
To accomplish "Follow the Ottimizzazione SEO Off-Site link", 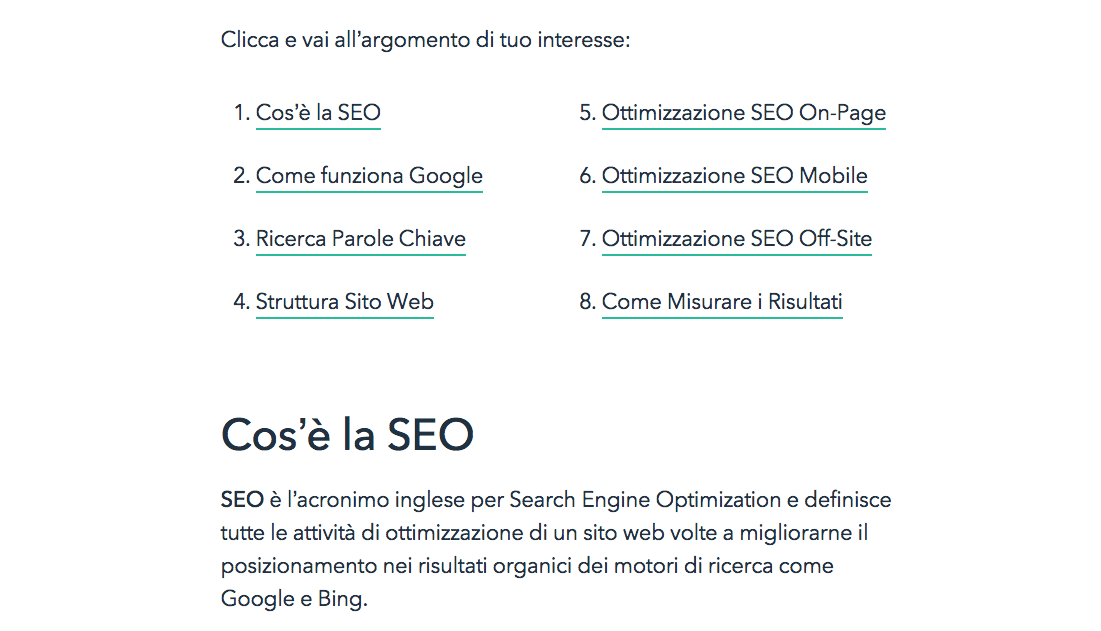I will (x=736, y=239).
